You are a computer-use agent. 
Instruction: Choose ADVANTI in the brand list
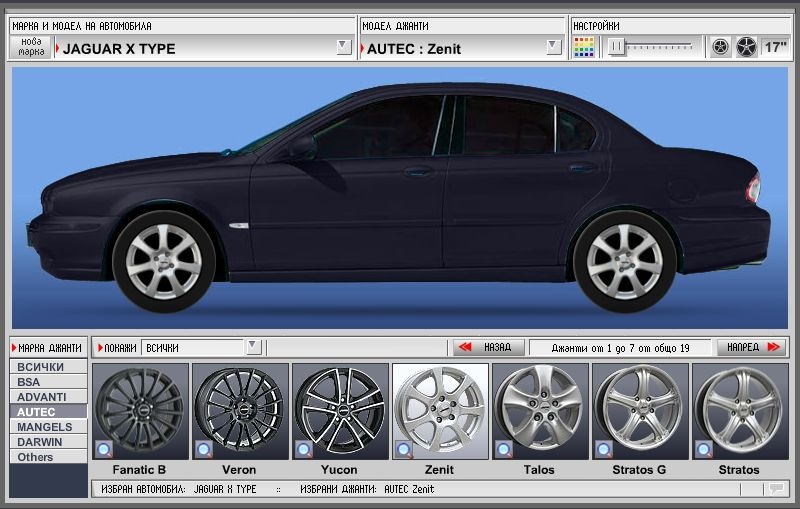pyautogui.click(x=42, y=396)
